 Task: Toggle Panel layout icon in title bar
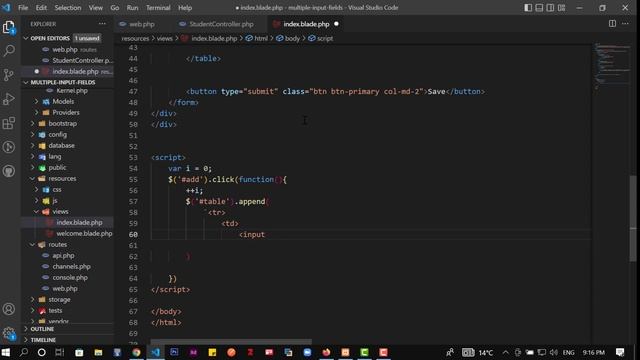539,8
